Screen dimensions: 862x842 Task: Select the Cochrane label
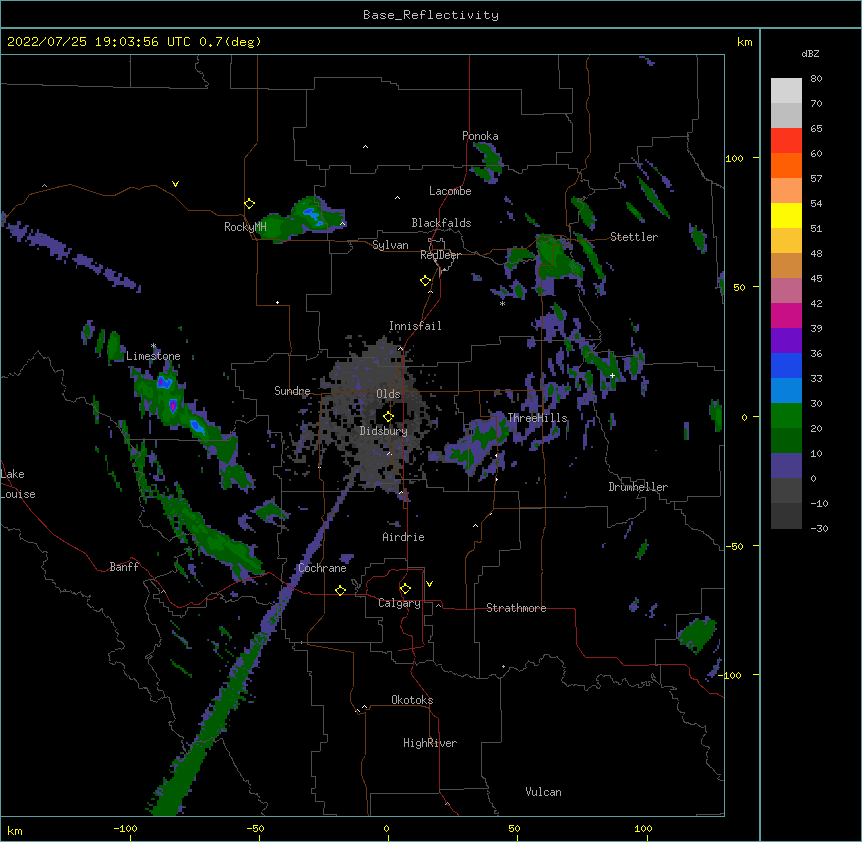click(322, 568)
